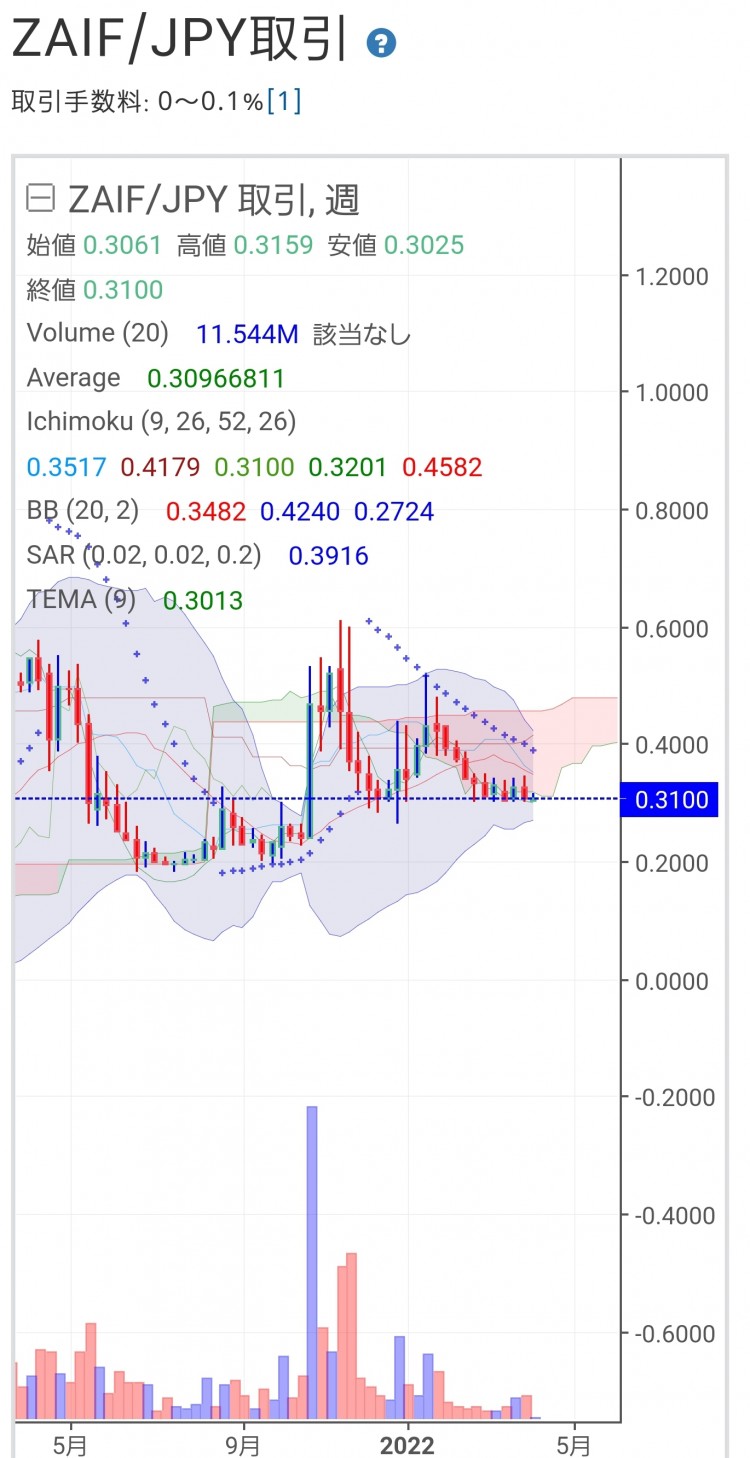Click Ichimoku value 0.4582
Image resolution: width=750 pixels, height=1458 pixels.
442,467
